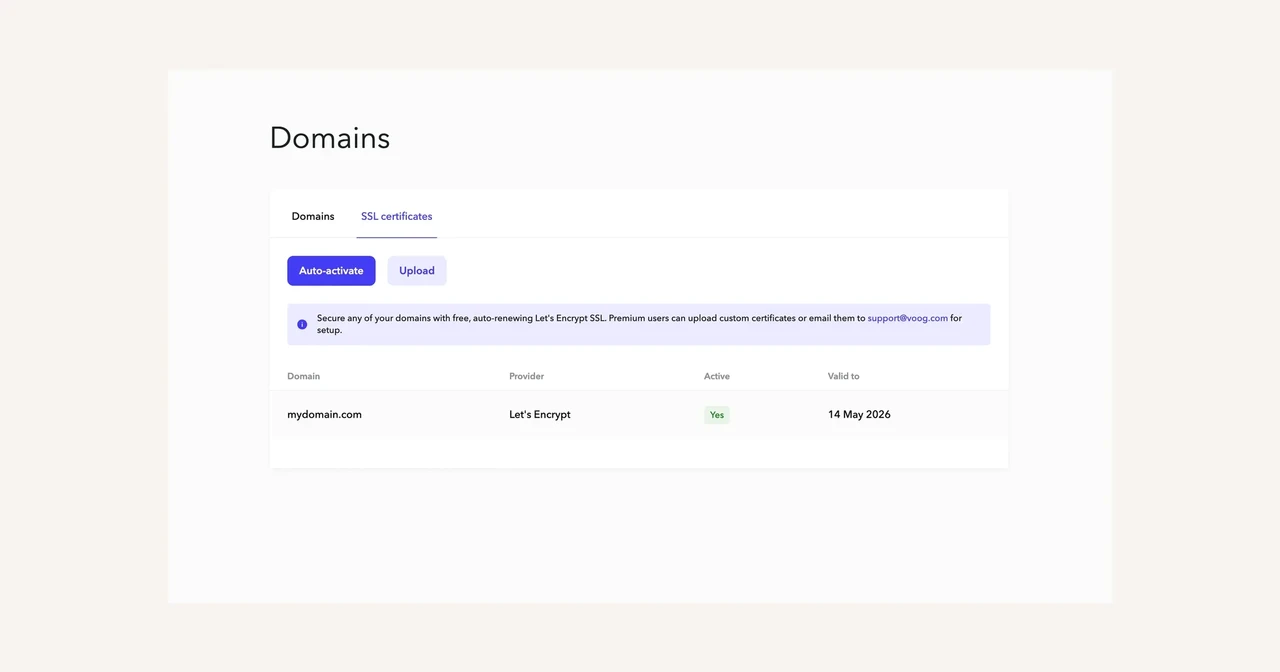Image resolution: width=1280 pixels, height=672 pixels.
Task: Switch to the Domains tab
Action: click(x=313, y=216)
